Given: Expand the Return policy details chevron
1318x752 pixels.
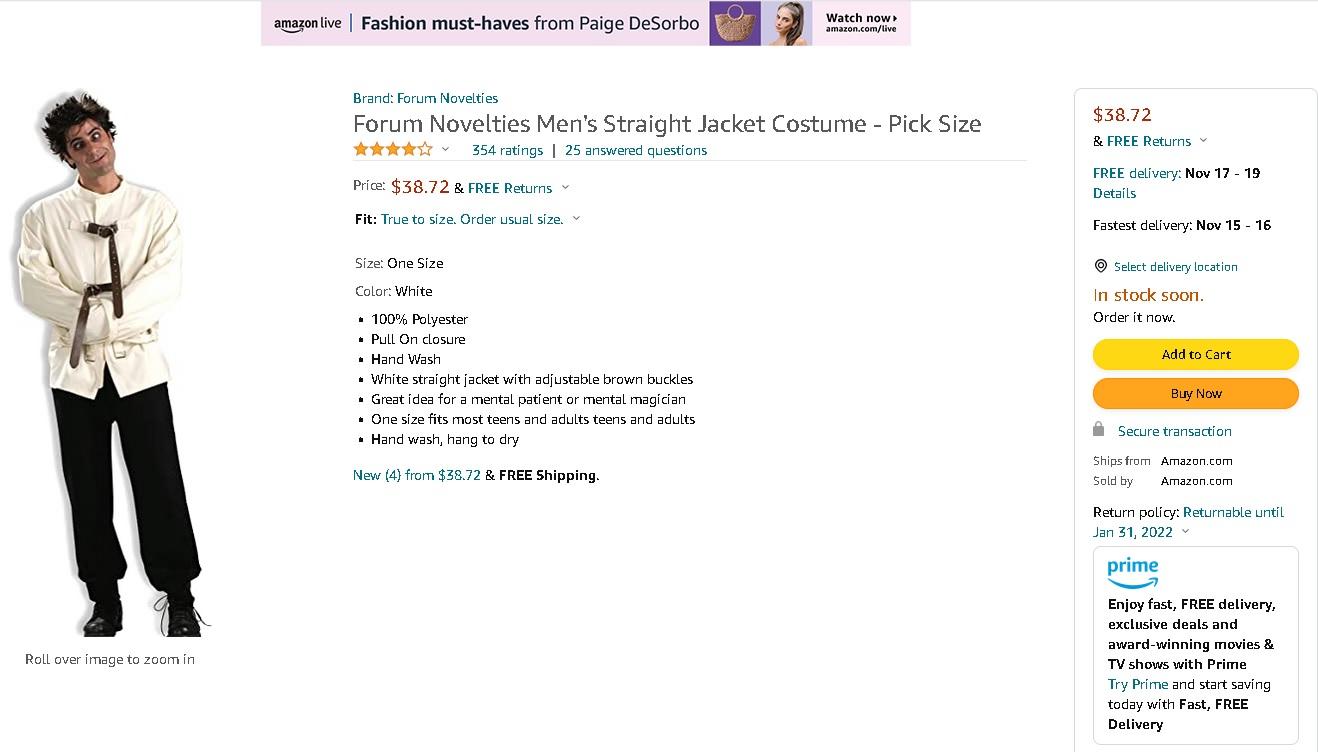Looking at the screenshot, I should pos(1186,532).
